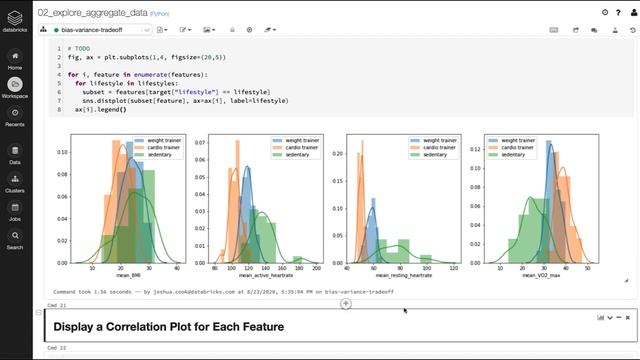Click the Python language label beside title

point(160,13)
